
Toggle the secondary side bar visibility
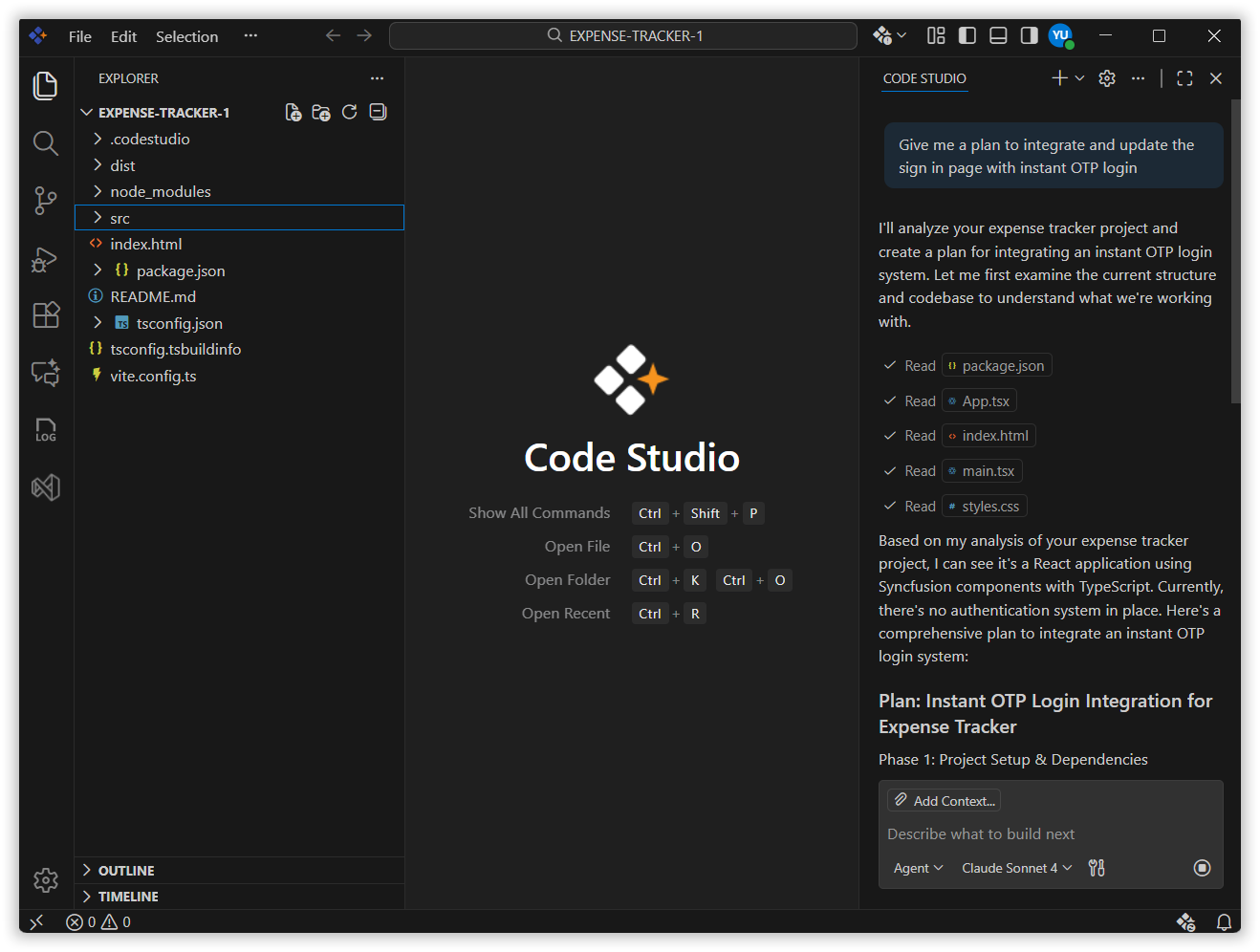pos(1029,35)
